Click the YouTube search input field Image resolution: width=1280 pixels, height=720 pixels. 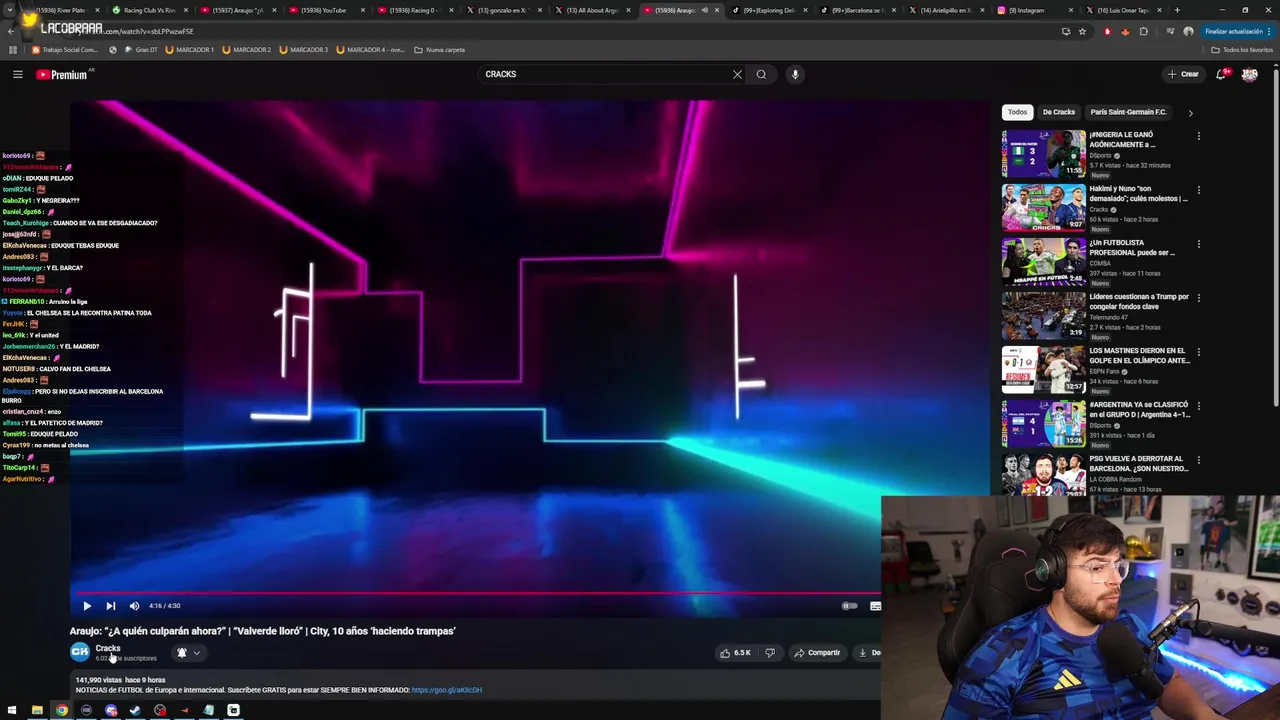(605, 74)
